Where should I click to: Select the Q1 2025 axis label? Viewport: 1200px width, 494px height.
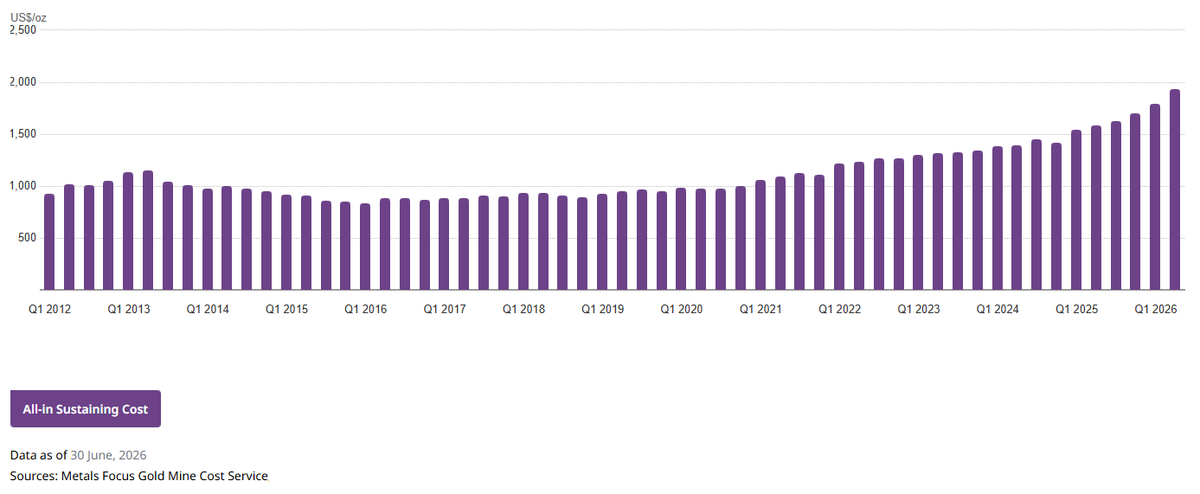point(1076,310)
